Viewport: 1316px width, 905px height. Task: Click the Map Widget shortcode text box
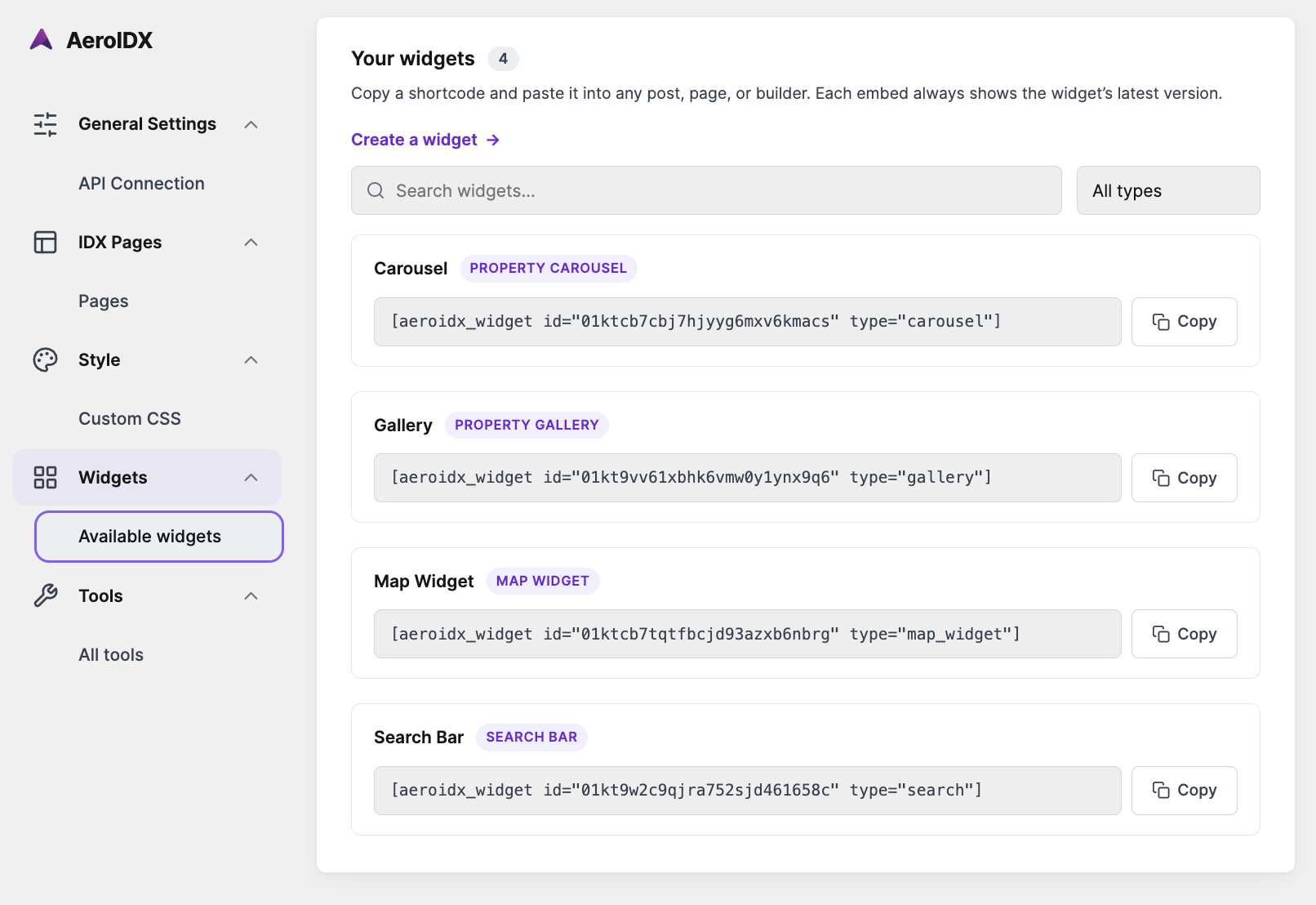click(x=748, y=634)
